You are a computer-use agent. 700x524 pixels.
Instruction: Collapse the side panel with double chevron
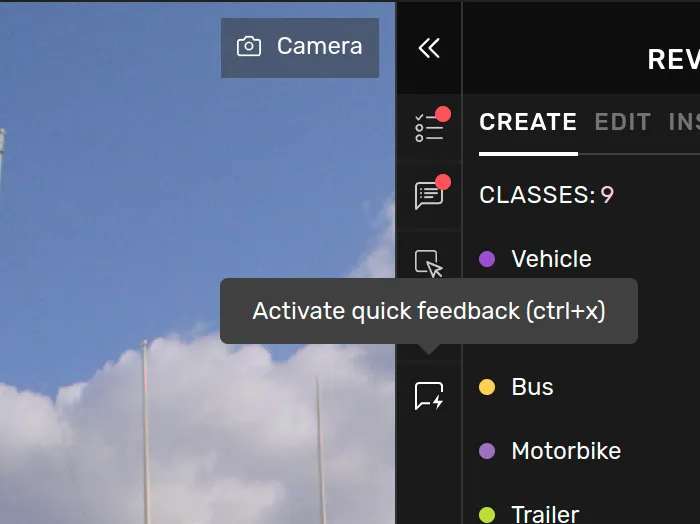tap(429, 48)
